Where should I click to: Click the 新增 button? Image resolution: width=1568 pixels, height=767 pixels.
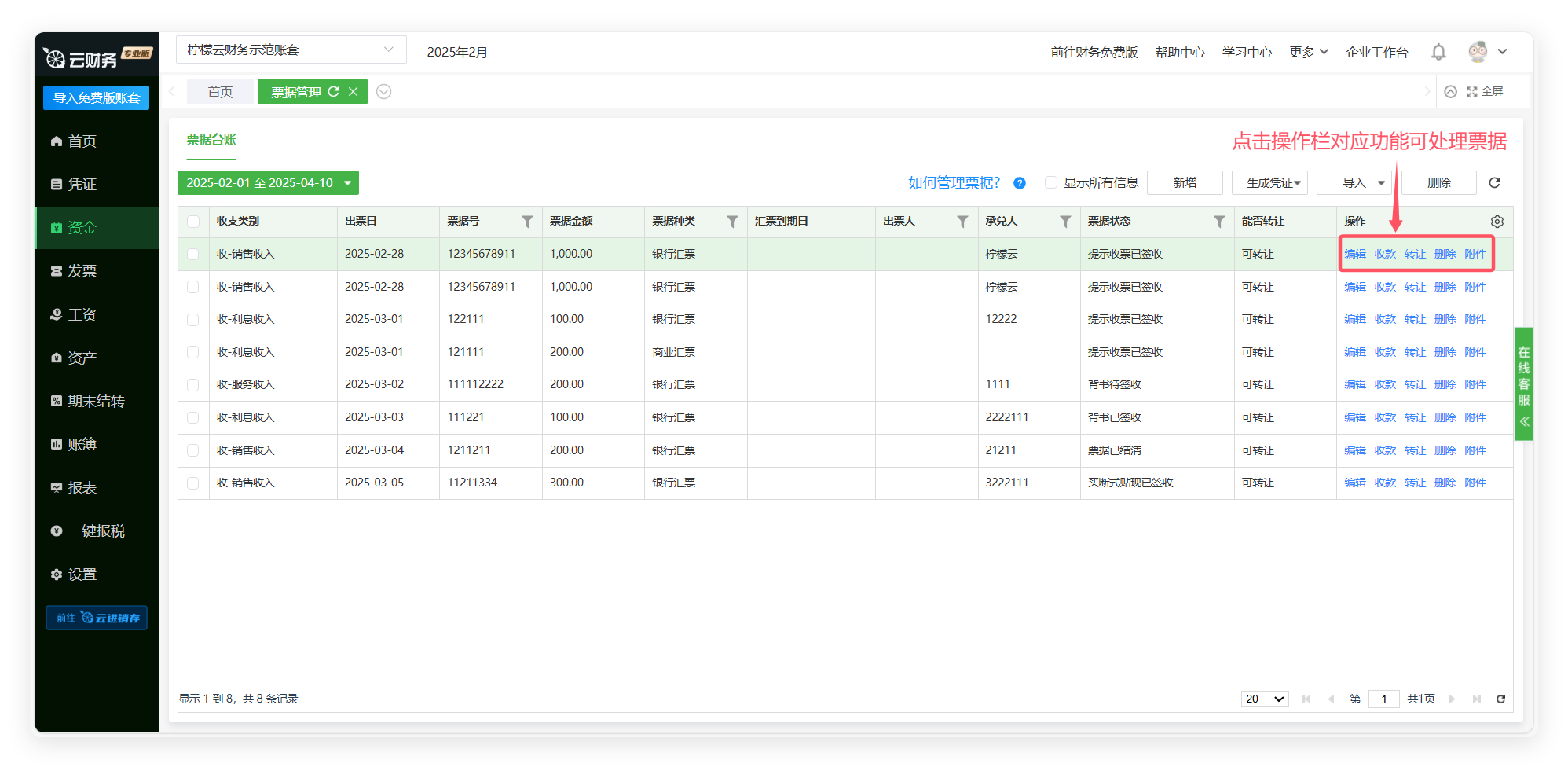pos(1185,182)
